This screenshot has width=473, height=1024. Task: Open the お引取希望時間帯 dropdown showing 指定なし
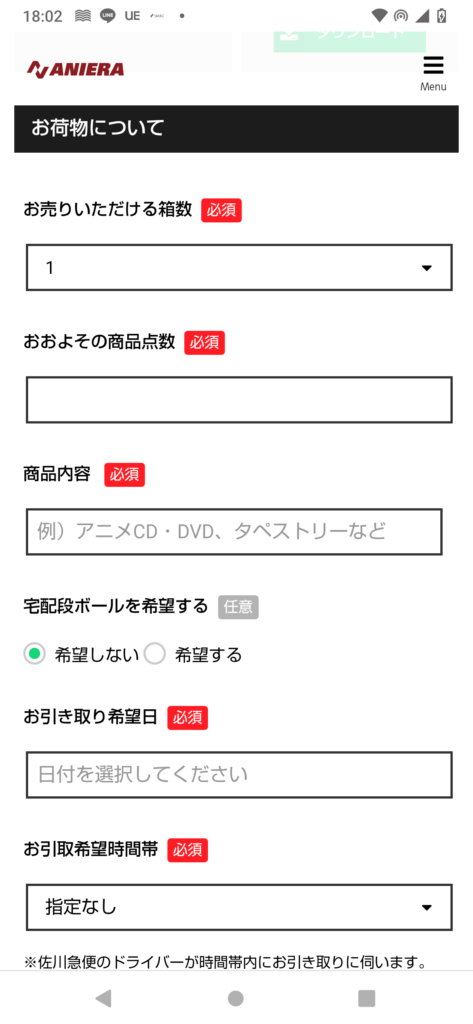pos(239,907)
